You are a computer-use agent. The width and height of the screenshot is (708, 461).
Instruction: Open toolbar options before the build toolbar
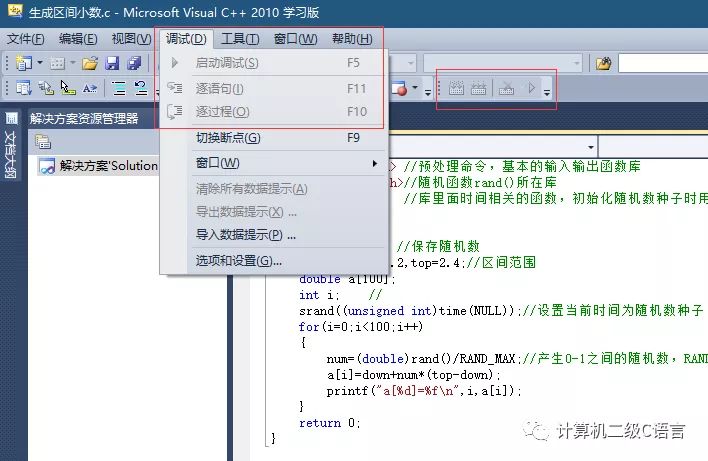[x=428, y=92]
